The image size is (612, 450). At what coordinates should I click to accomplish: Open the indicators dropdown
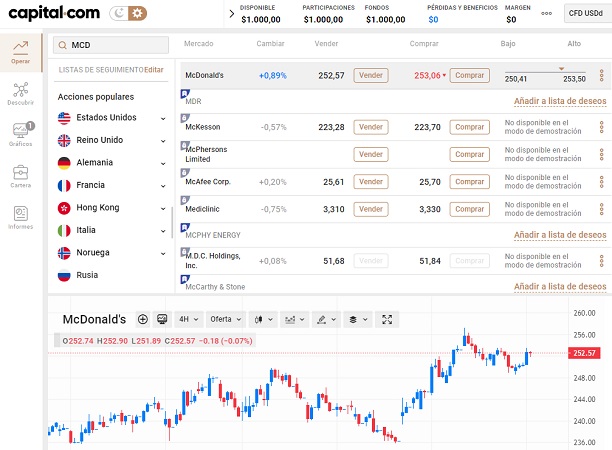(295, 320)
